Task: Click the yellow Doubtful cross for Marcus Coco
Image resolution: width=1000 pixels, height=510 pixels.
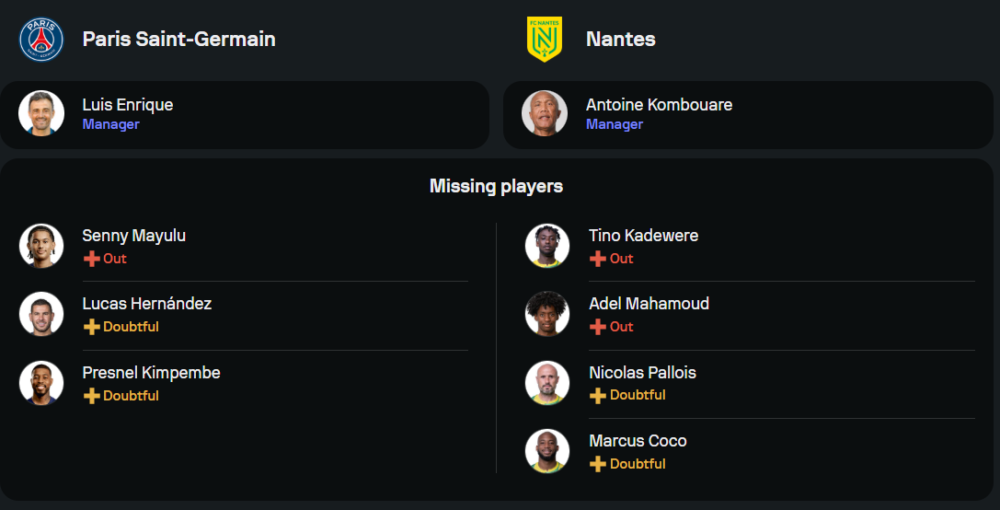Action: click(x=598, y=464)
